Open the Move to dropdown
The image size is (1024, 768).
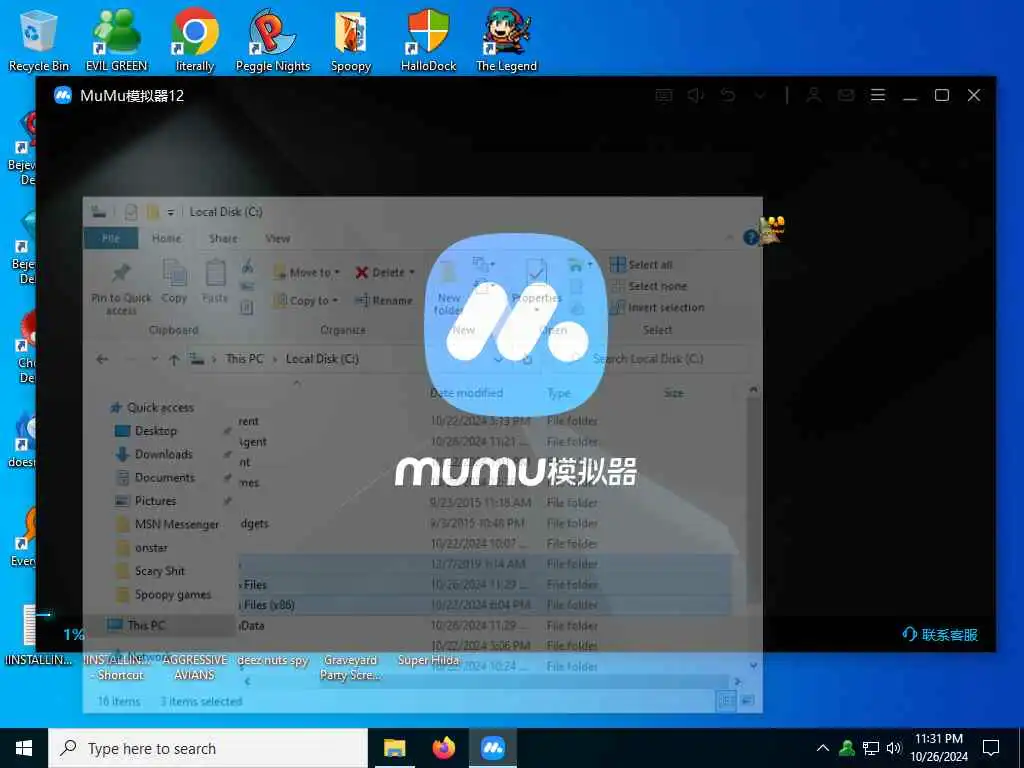pyautogui.click(x=306, y=272)
